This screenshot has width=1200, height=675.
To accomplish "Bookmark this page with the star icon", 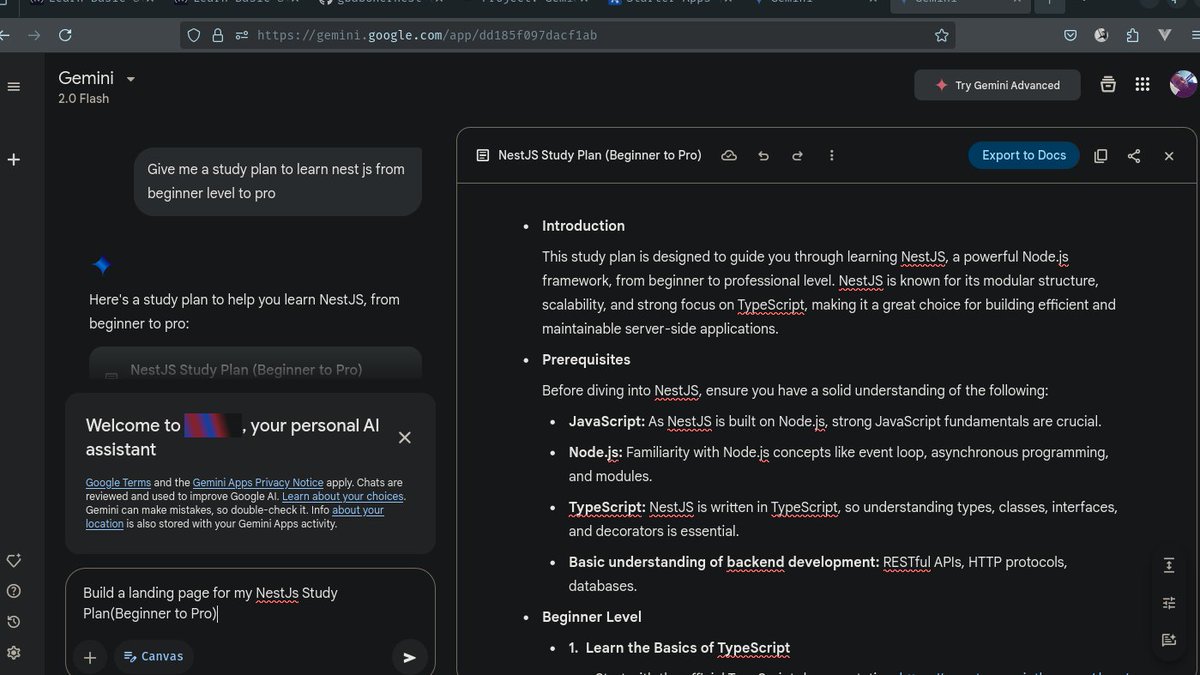I will 941,35.
